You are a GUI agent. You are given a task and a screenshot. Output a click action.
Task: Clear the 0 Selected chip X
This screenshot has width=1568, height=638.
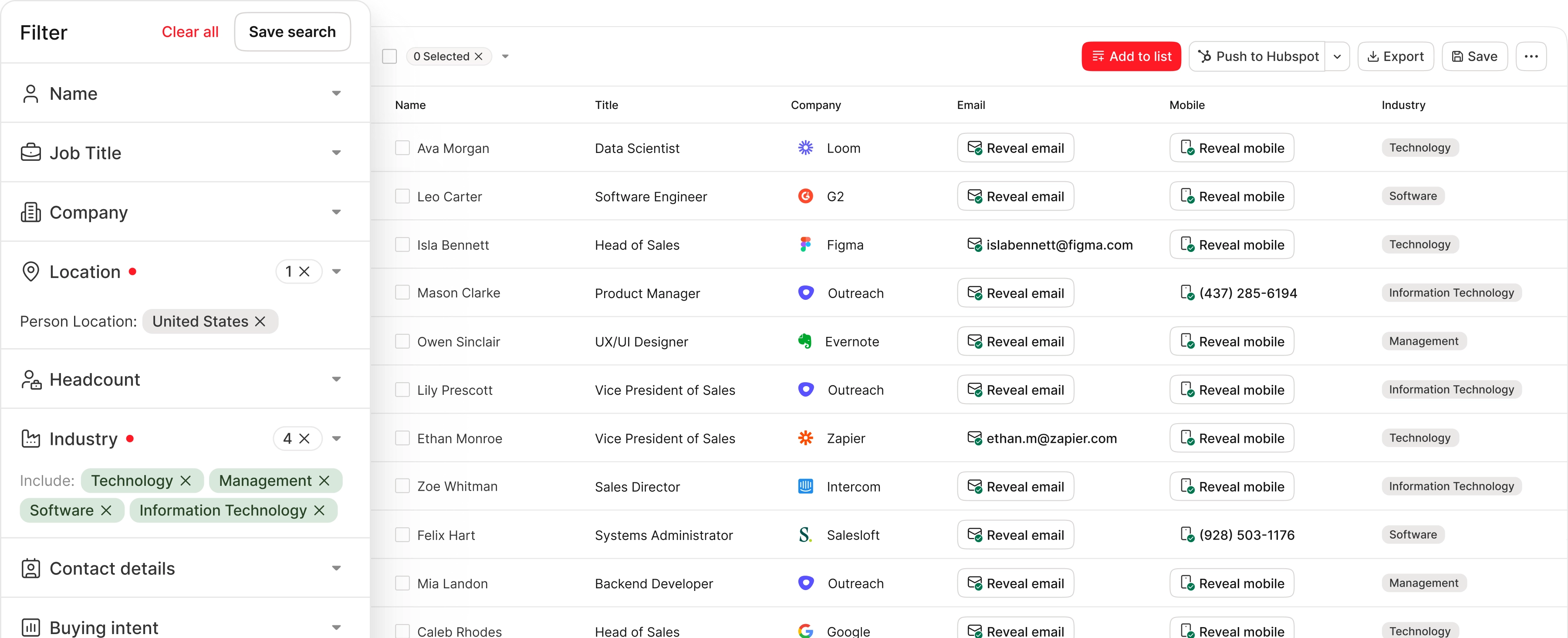point(479,57)
